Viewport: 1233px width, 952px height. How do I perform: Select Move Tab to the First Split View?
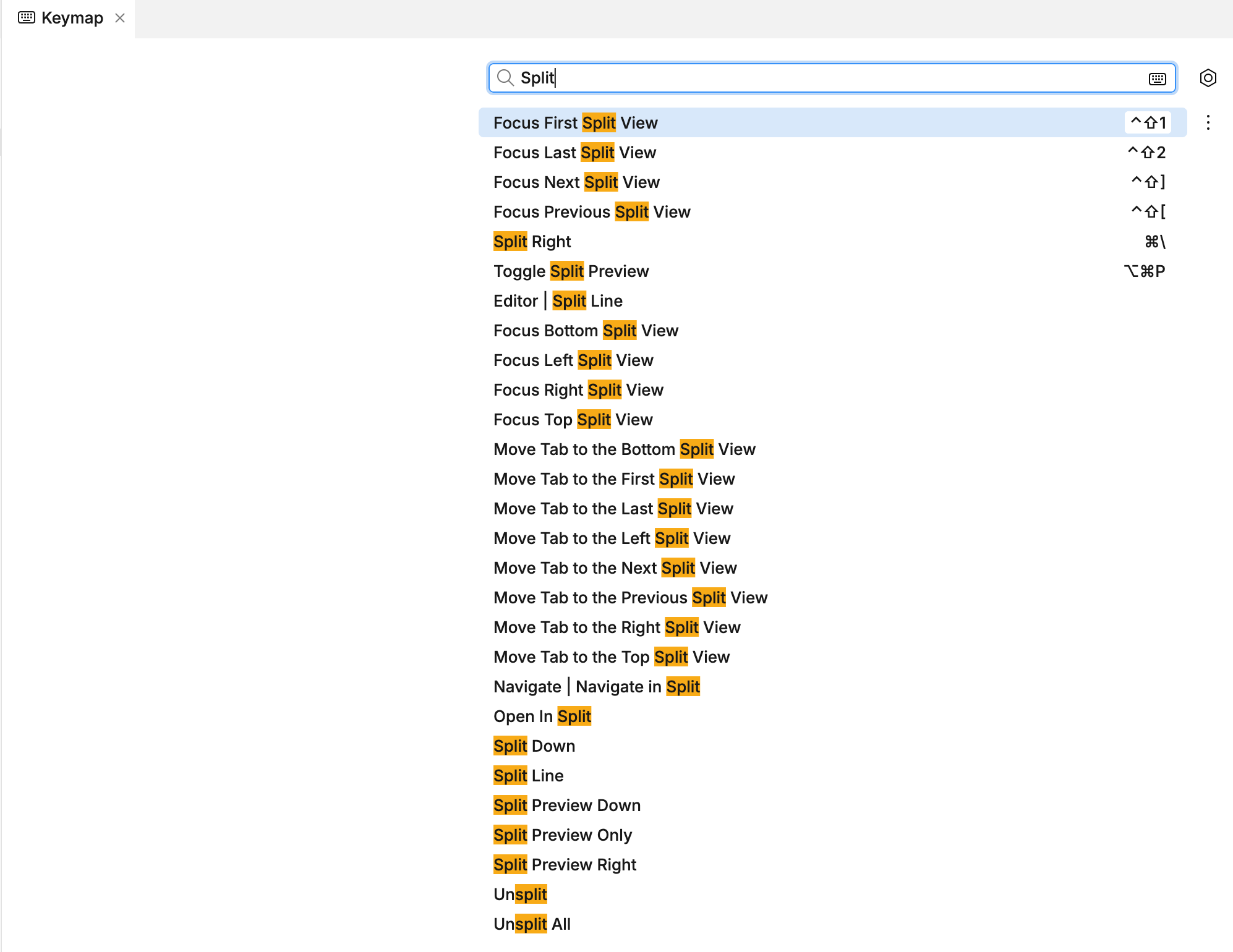[x=832, y=478]
